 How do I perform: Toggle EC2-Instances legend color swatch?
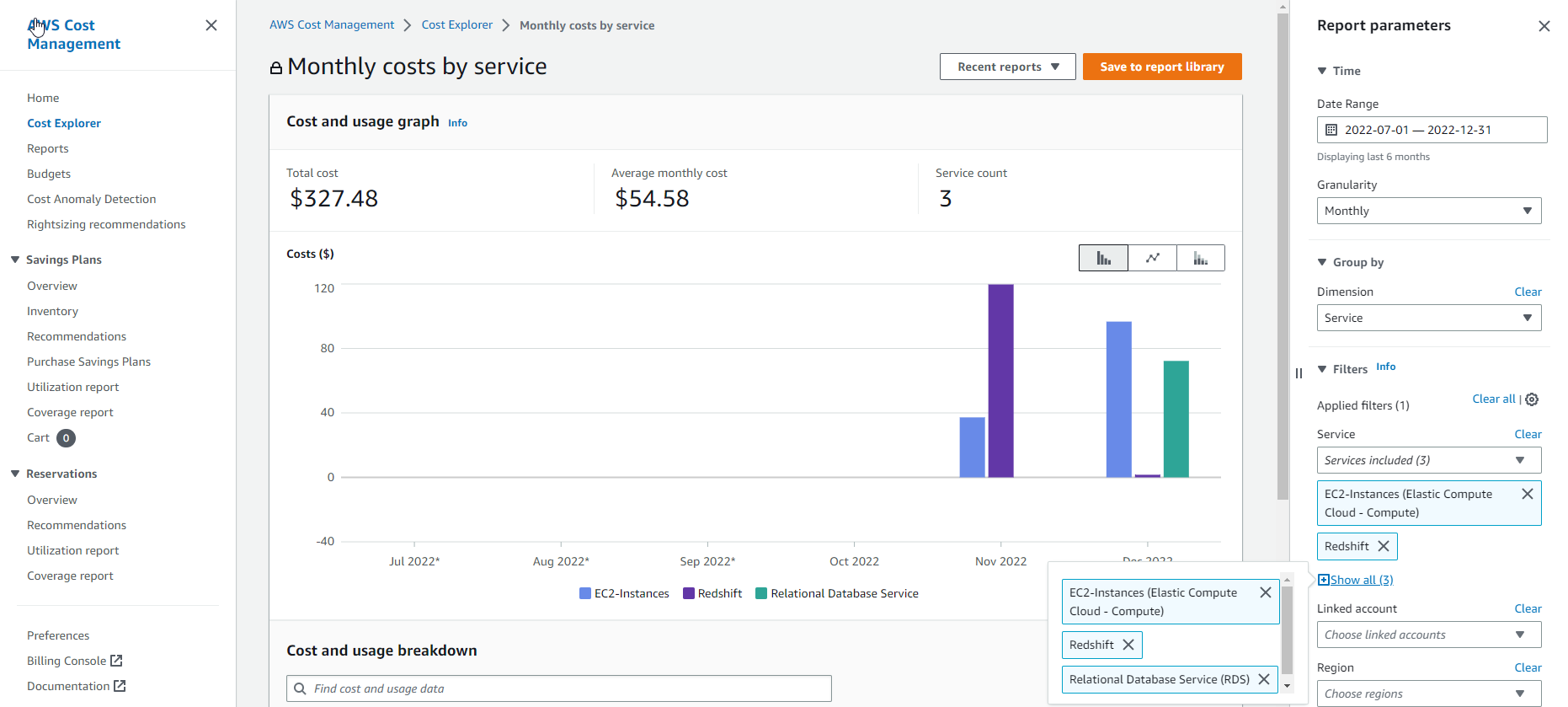coord(585,593)
